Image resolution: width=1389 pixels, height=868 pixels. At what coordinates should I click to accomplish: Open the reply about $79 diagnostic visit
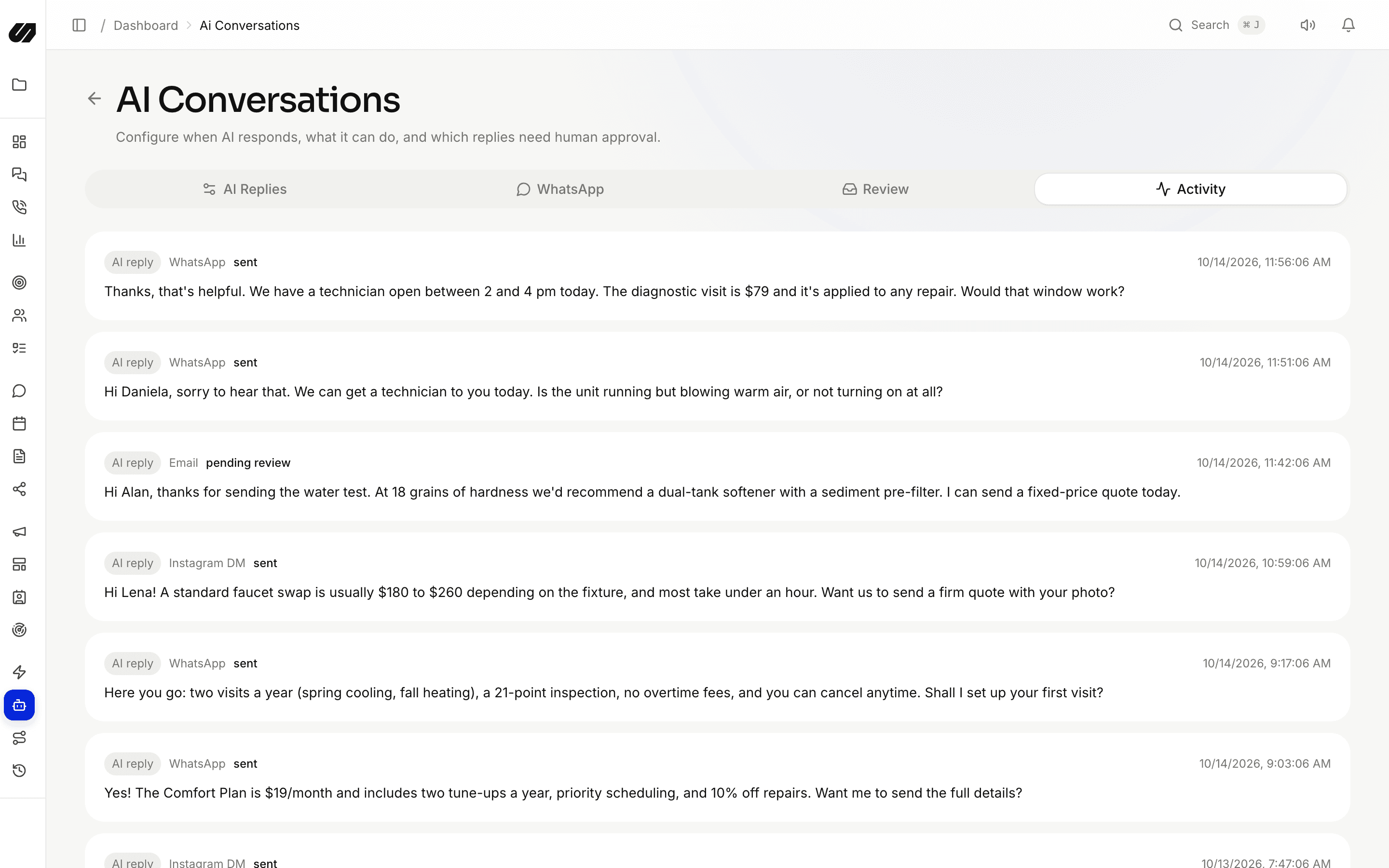(718, 276)
